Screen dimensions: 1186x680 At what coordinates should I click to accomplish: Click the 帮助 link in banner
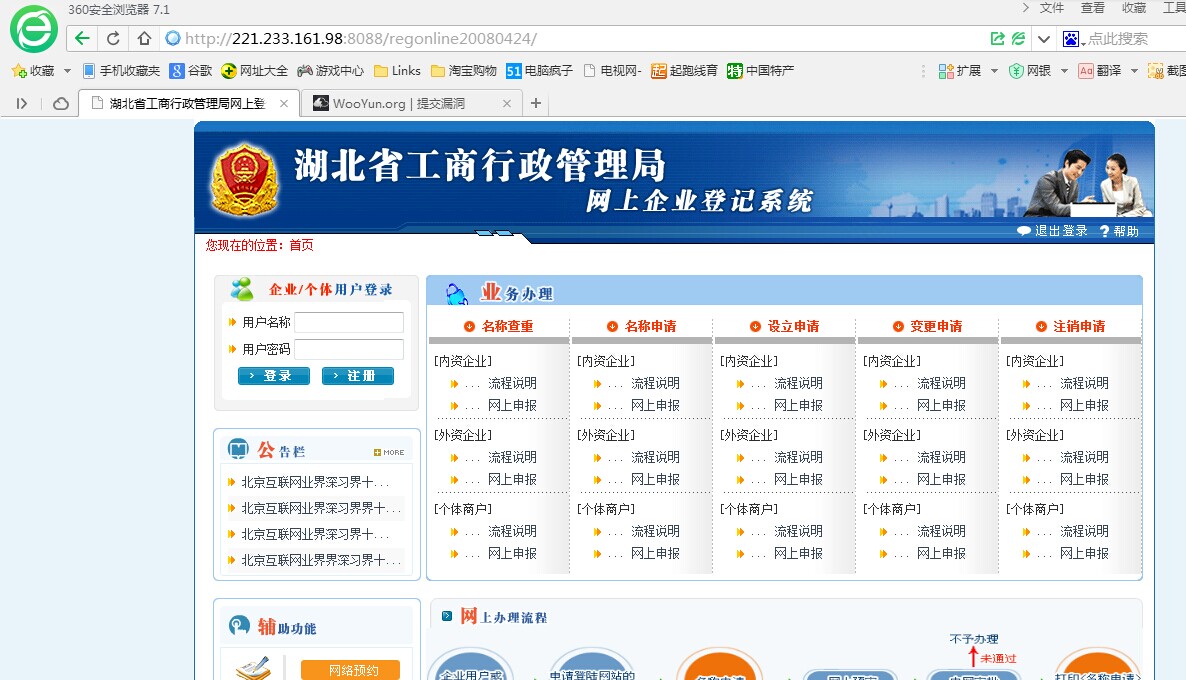[x=1119, y=231]
